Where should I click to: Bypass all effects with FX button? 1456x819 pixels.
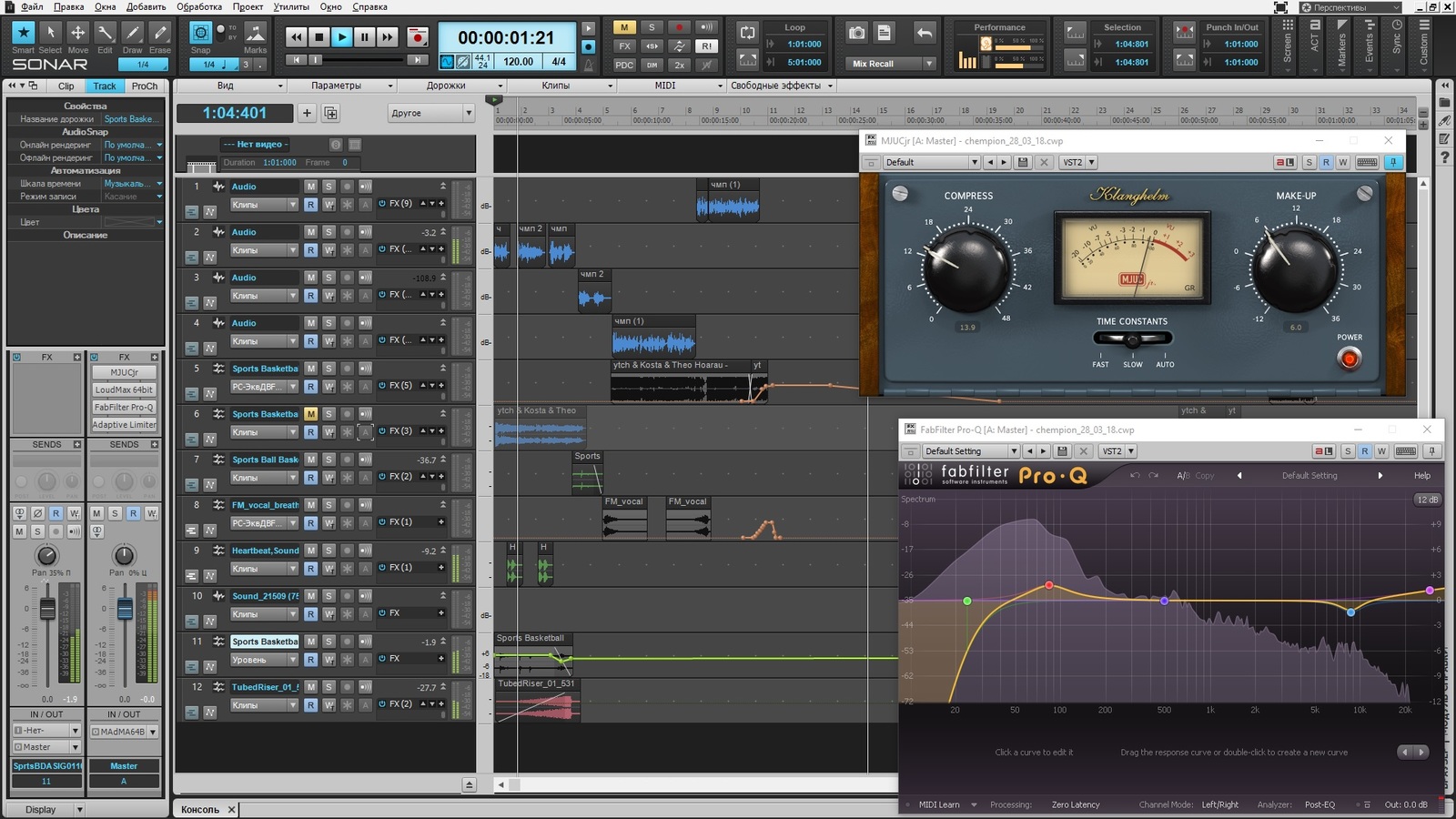(624, 45)
